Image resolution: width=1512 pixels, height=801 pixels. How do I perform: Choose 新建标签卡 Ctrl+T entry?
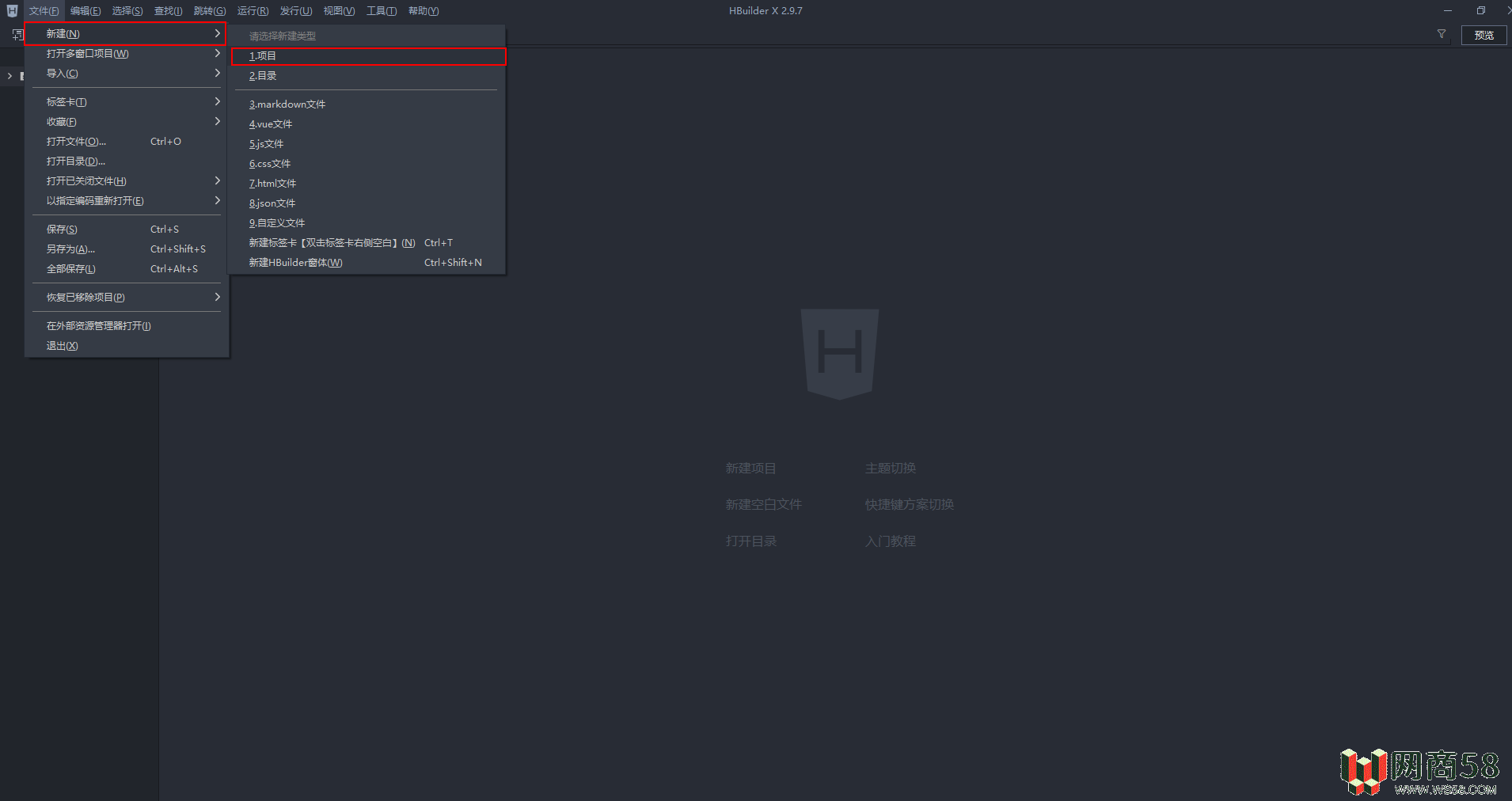[x=368, y=243]
